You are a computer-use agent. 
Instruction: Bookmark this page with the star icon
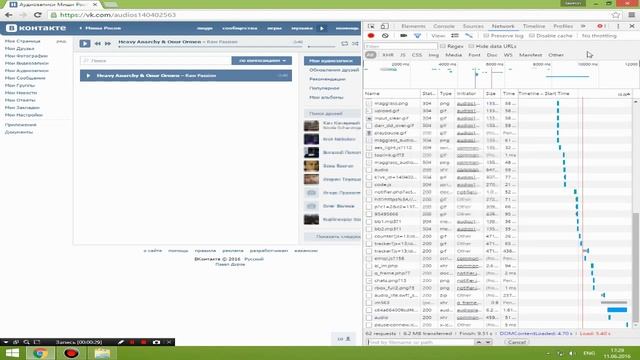click(616, 15)
